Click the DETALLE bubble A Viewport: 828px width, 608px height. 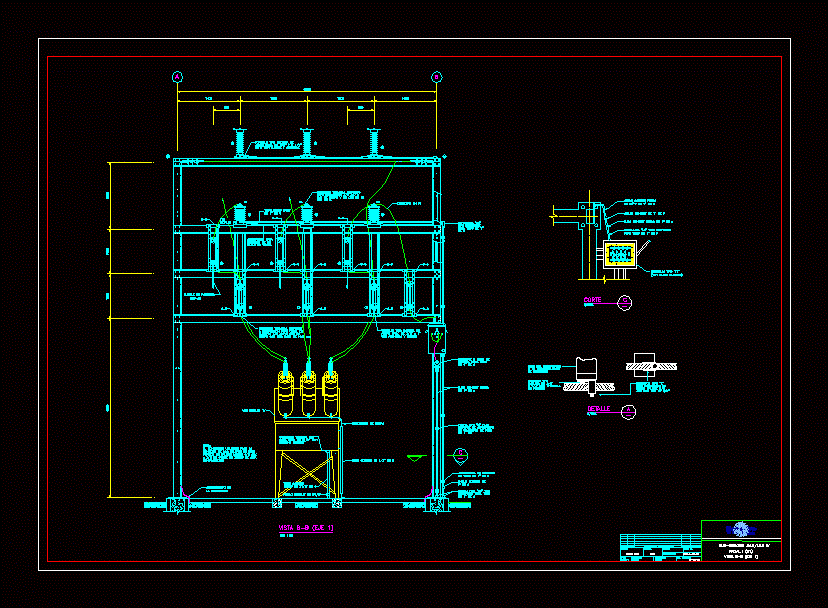point(628,412)
